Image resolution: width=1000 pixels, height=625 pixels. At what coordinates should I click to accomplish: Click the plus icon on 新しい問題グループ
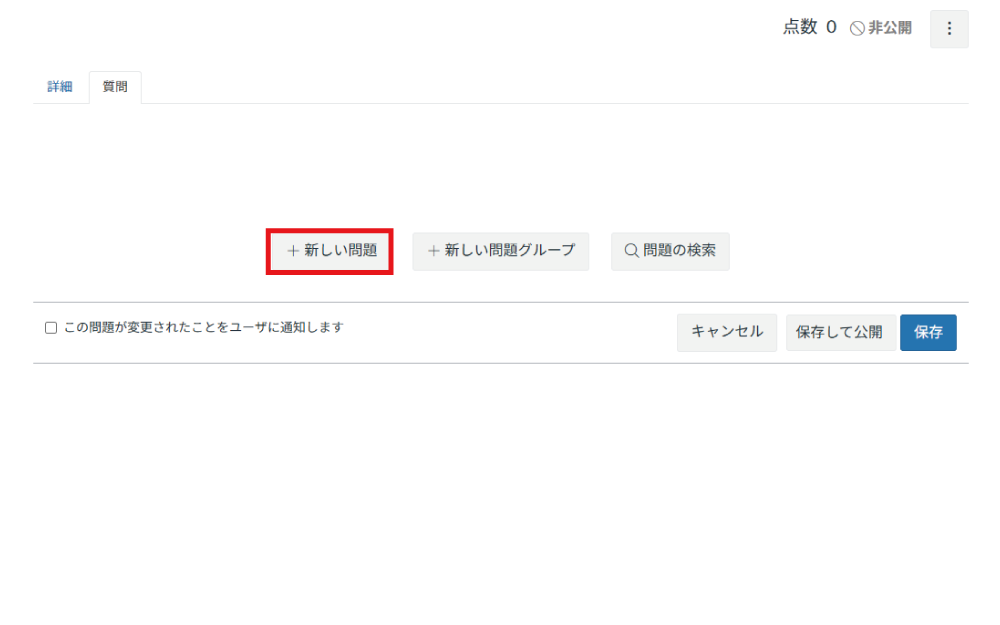(x=434, y=251)
